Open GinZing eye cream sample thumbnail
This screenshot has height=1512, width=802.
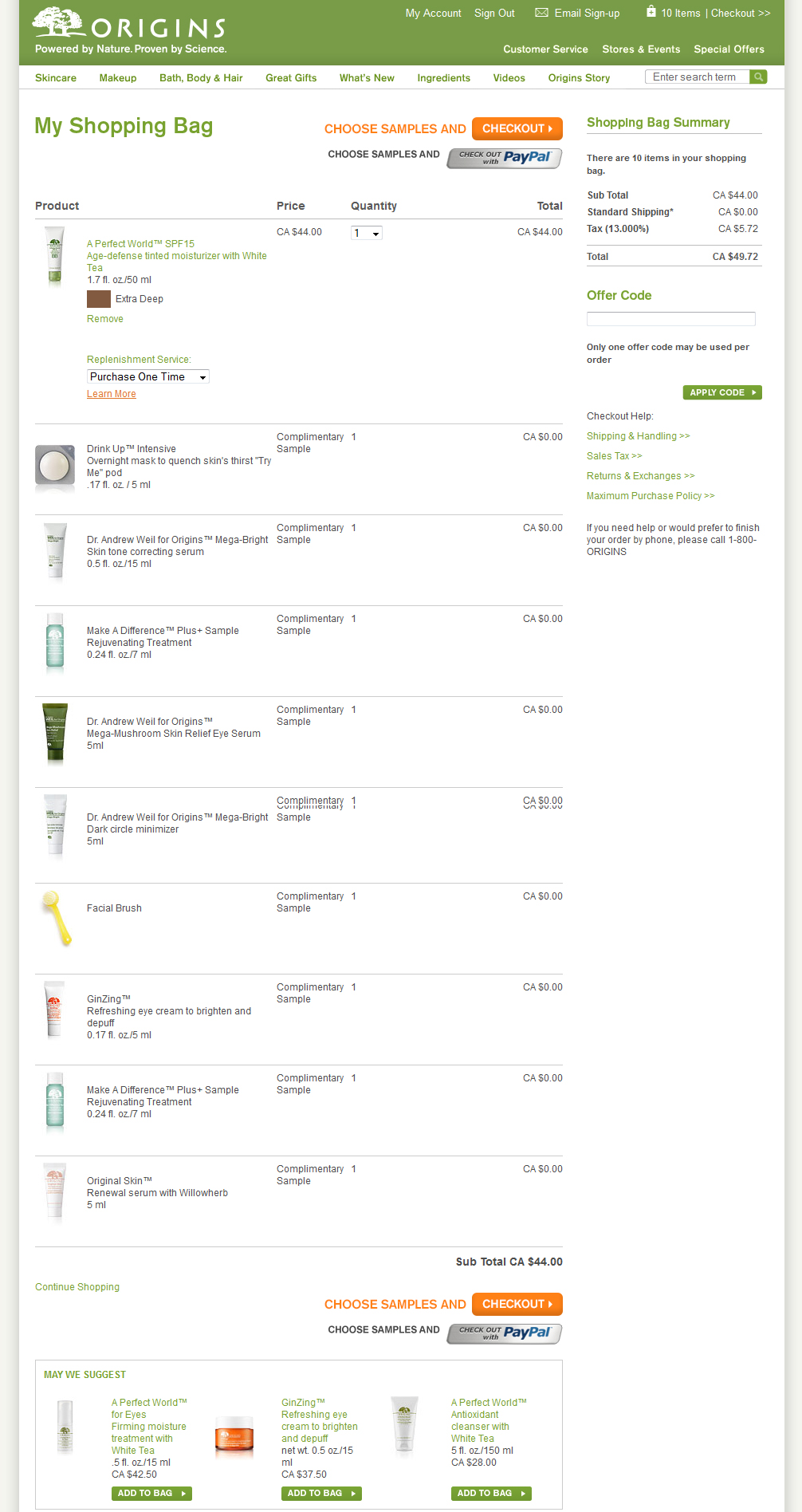54,1010
